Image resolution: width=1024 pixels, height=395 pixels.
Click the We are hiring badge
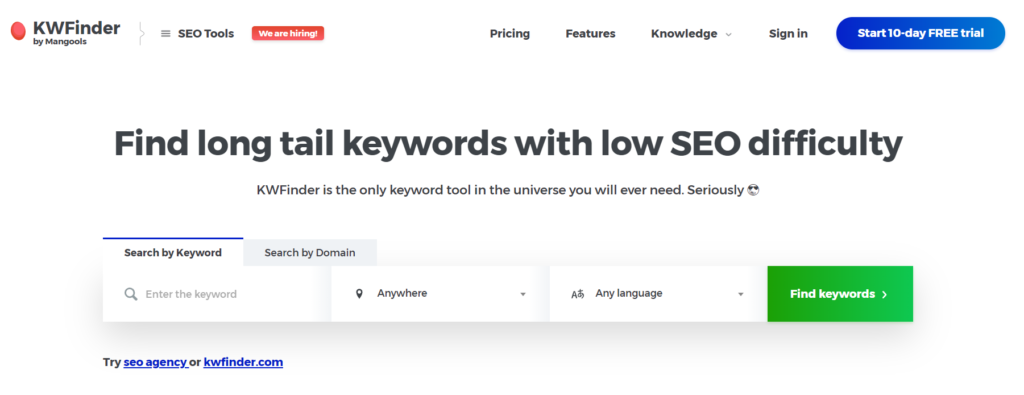[x=288, y=33]
